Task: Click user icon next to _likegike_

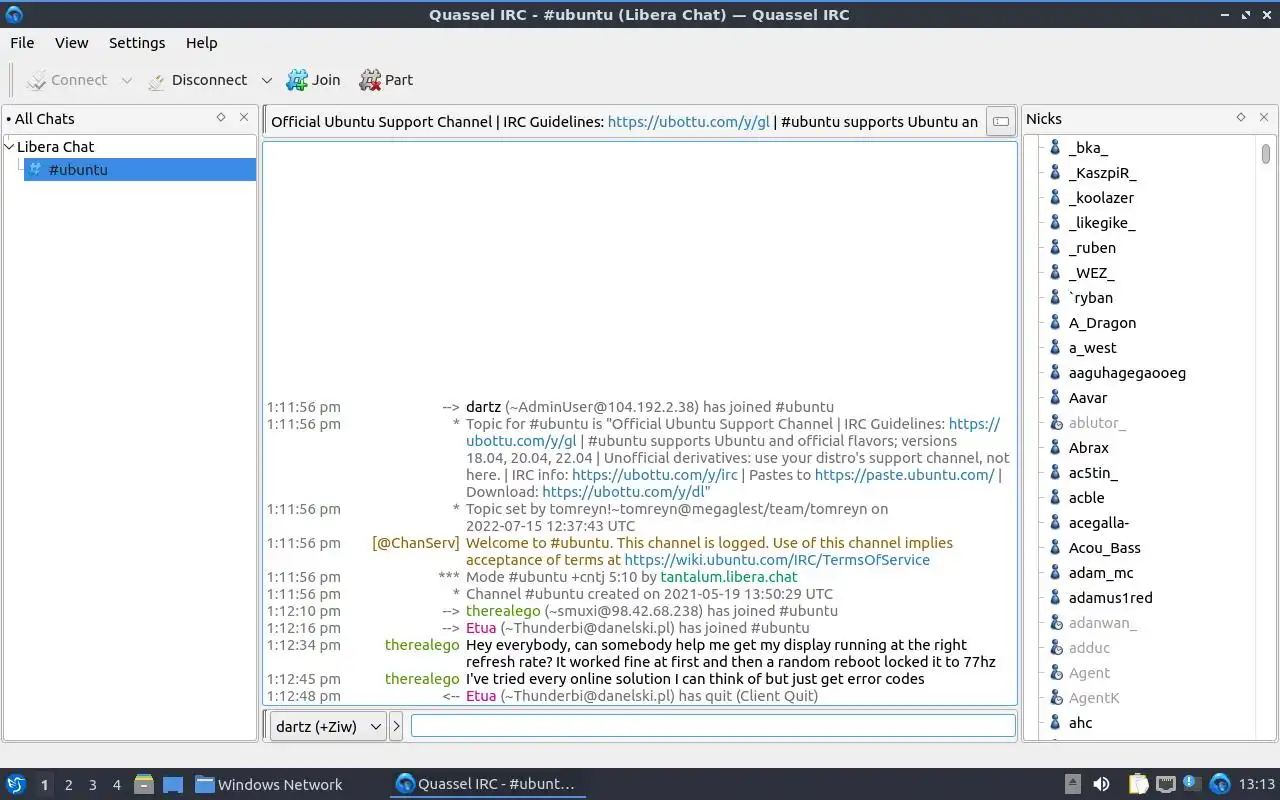Action: tap(1055, 223)
